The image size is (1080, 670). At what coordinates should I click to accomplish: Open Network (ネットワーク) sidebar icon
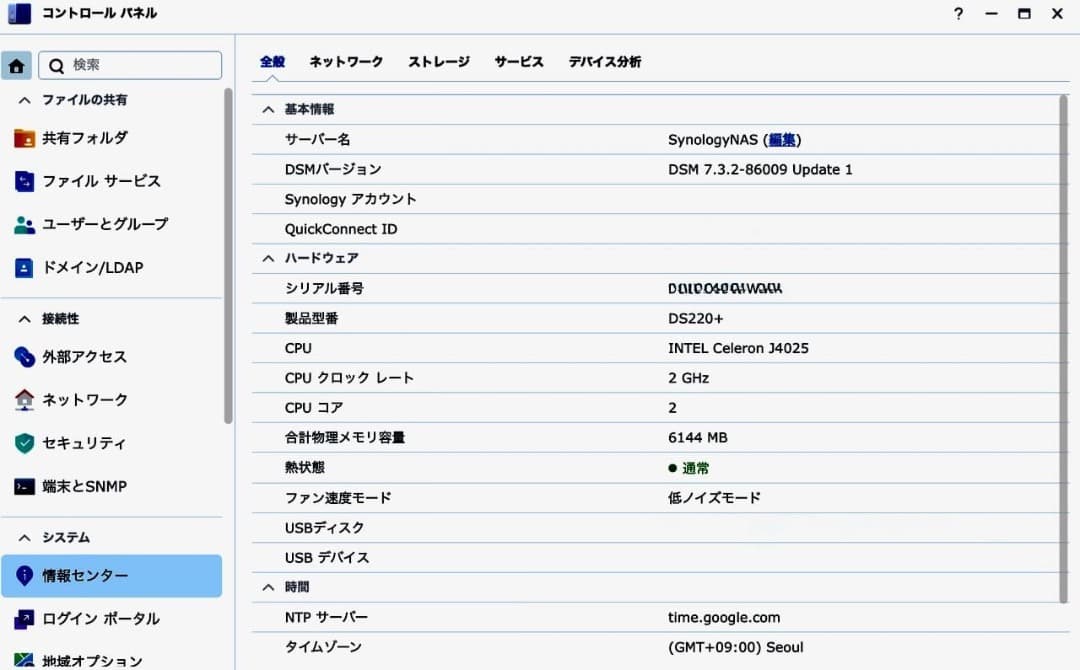coord(24,400)
